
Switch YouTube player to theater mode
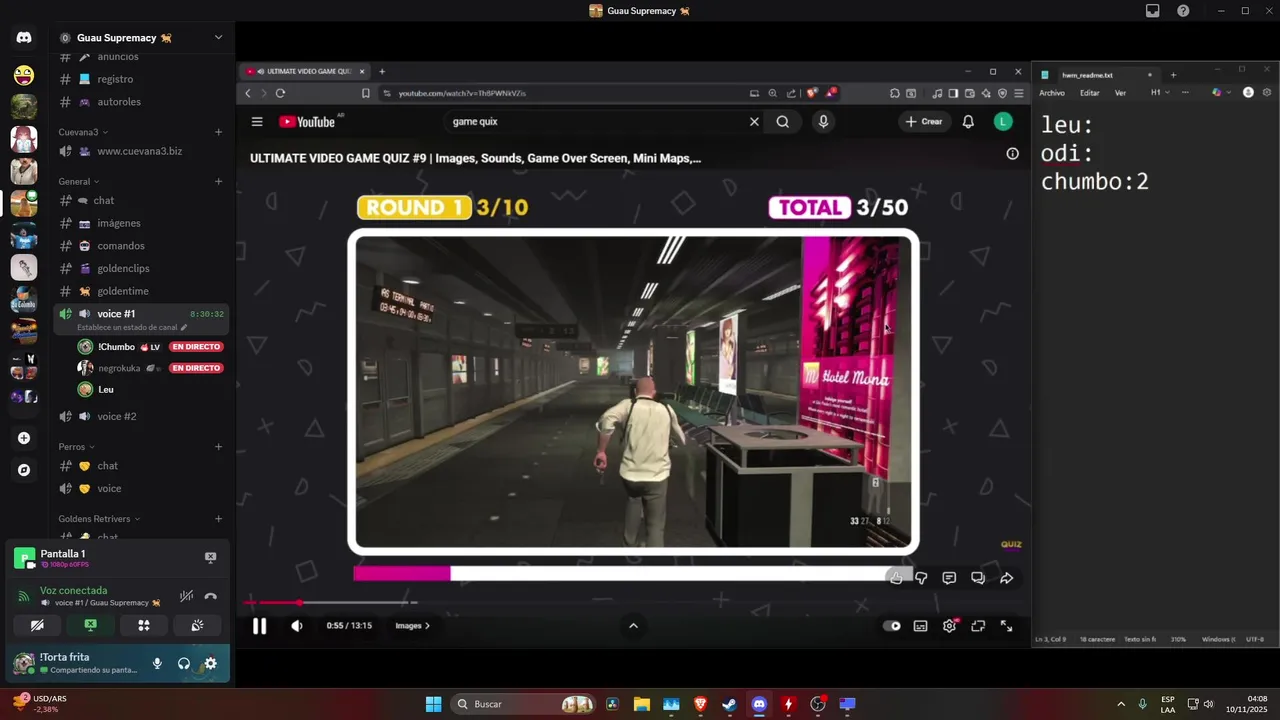tap(978, 626)
